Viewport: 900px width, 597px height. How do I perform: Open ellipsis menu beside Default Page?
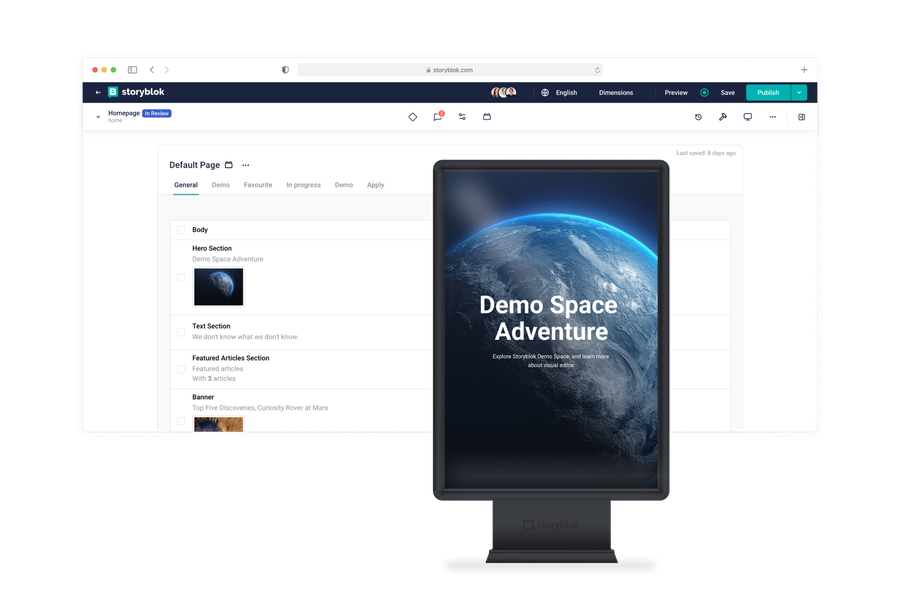coord(246,165)
